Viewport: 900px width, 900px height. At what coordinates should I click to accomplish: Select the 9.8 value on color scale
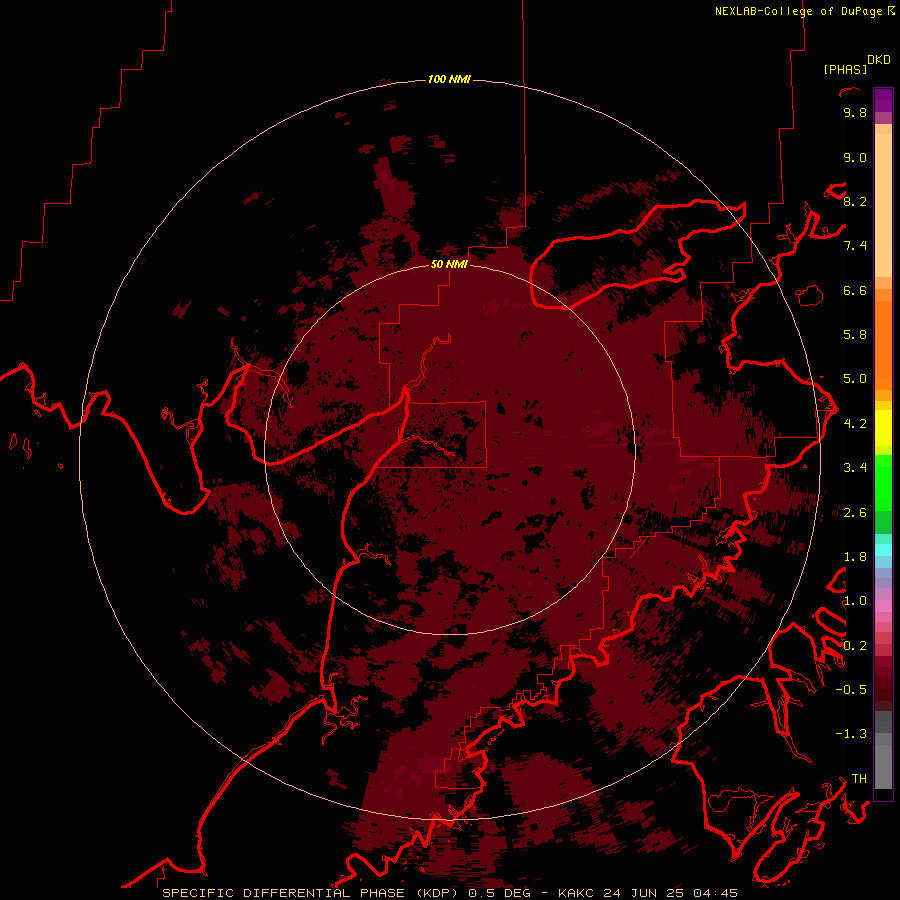(x=855, y=112)
